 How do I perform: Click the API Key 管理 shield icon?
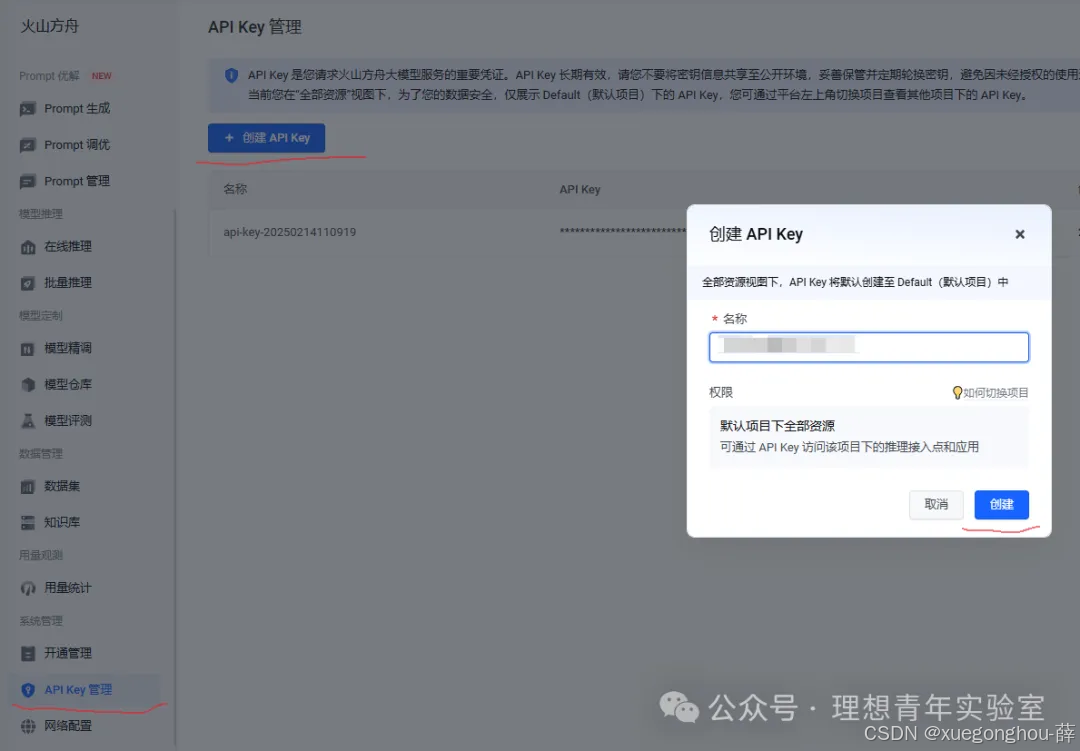(x=28, y=690)
